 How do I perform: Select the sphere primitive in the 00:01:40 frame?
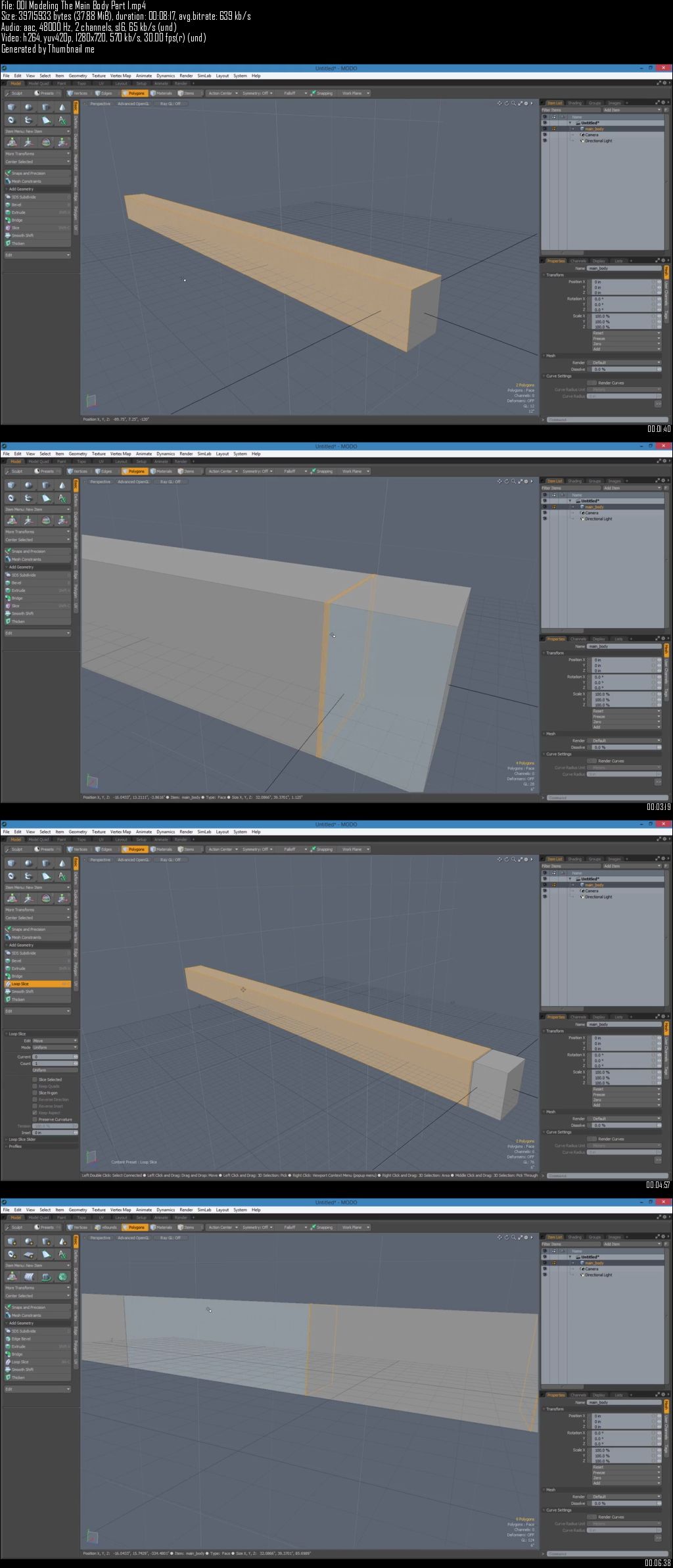29,107
